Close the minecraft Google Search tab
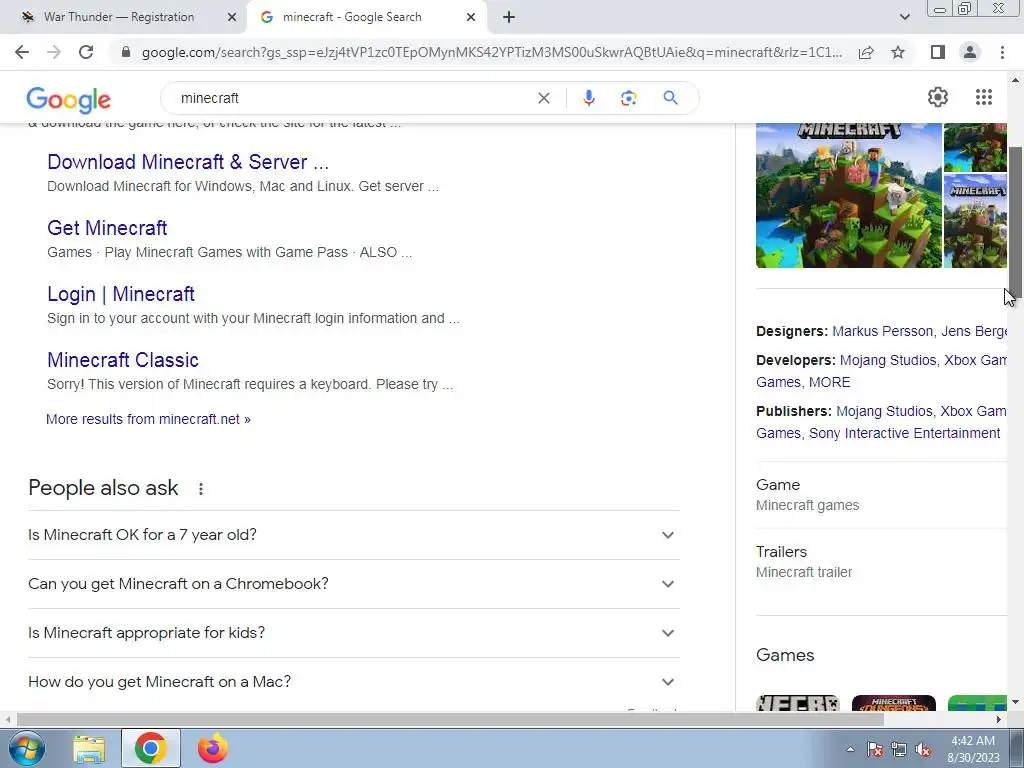This screenshot has height=768, width=1024. coord(471,17)
